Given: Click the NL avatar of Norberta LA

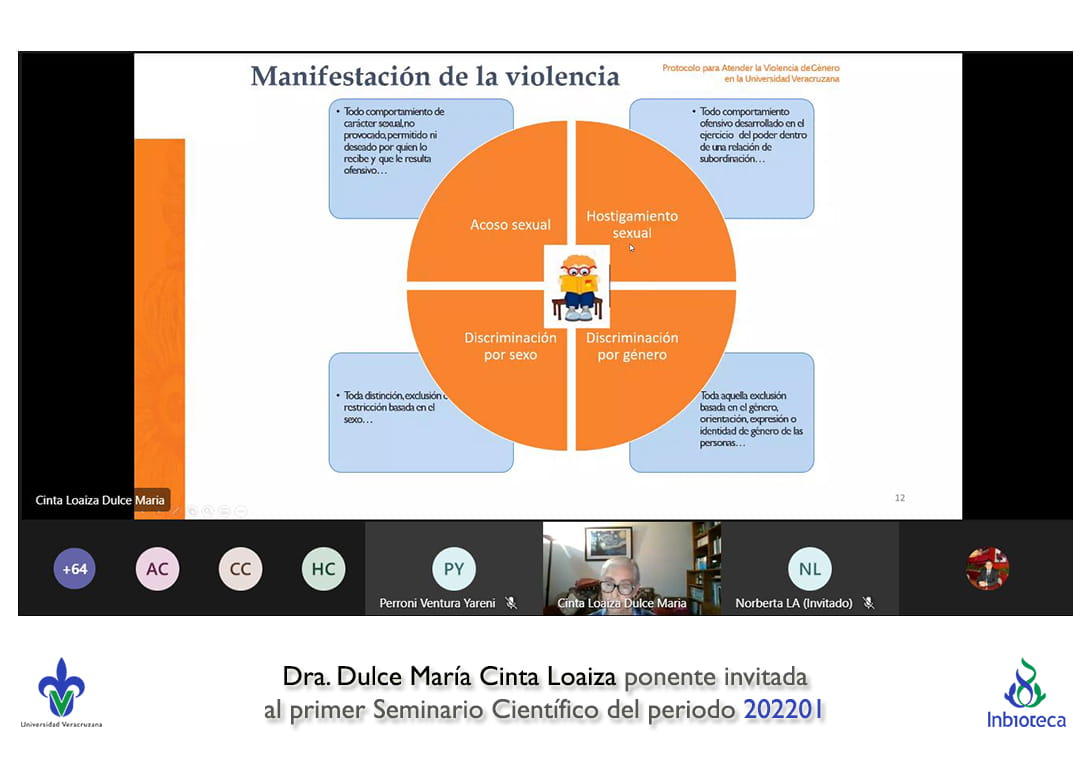Looking at the screenshot, I should click(809, 569).
